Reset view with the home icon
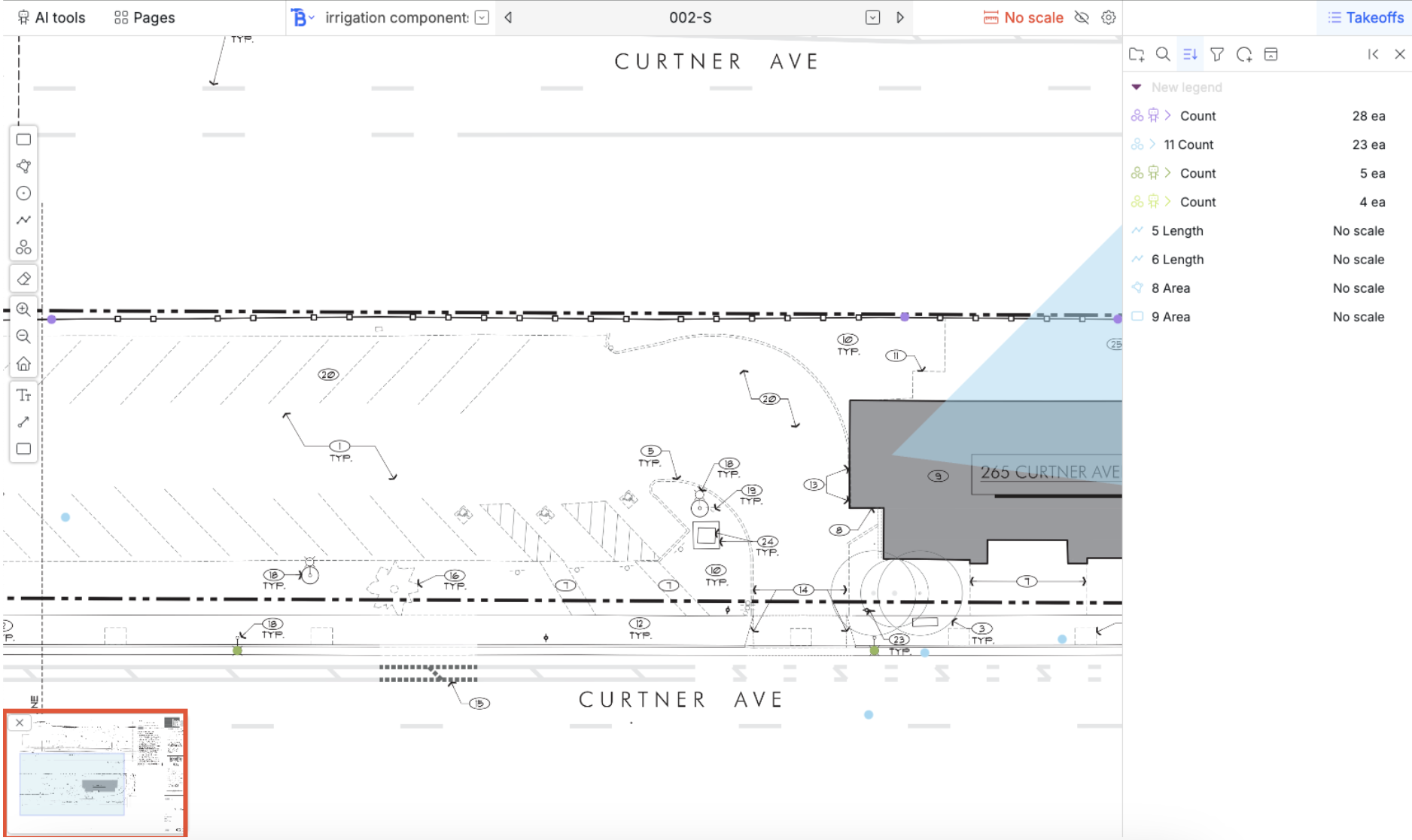The width and height of the screenshot is (1412, 840). (24, 364)
